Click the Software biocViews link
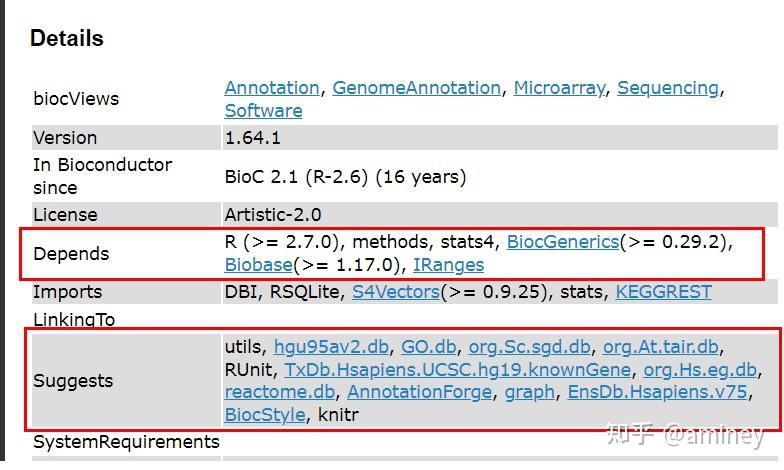 tap(263, 111)
